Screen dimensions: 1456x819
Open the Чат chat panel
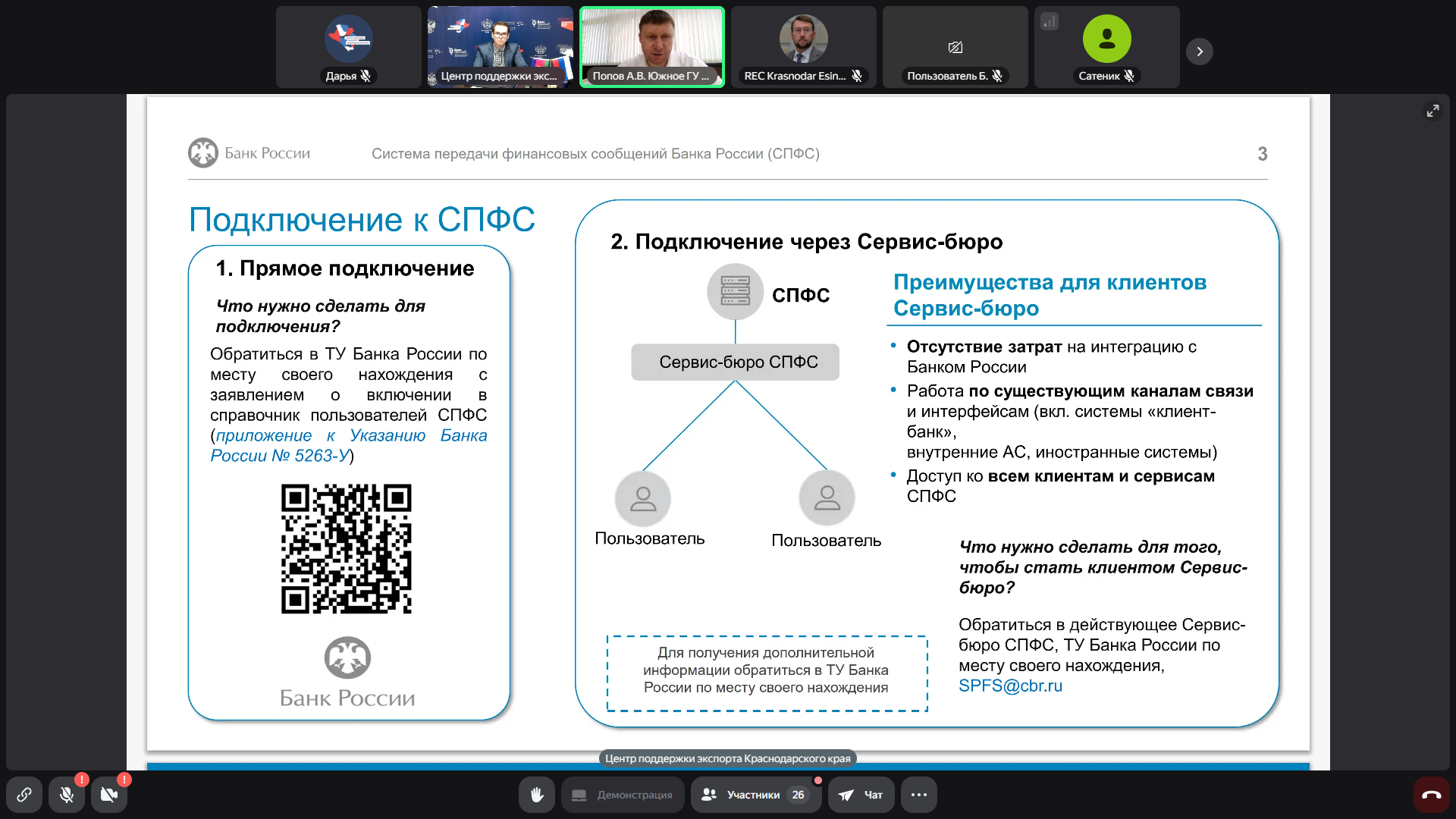coord(861,795)
